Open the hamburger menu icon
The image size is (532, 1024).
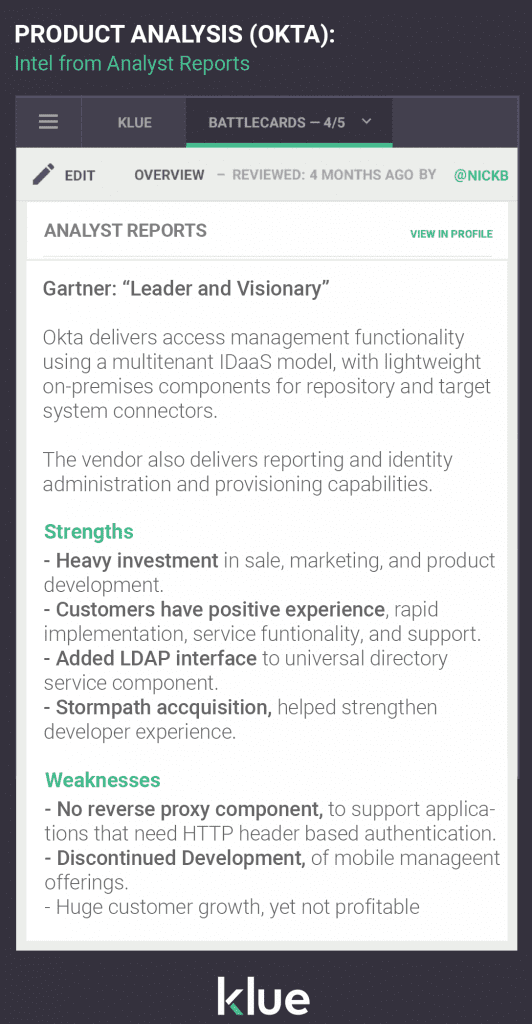pyautogui.click(x=48, y=122)
